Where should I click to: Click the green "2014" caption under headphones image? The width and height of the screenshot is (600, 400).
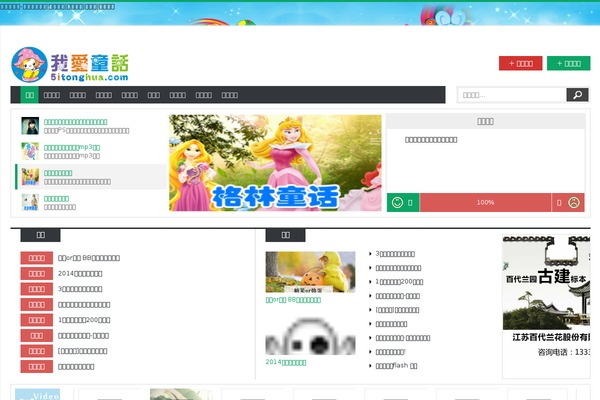click(286, 362)
